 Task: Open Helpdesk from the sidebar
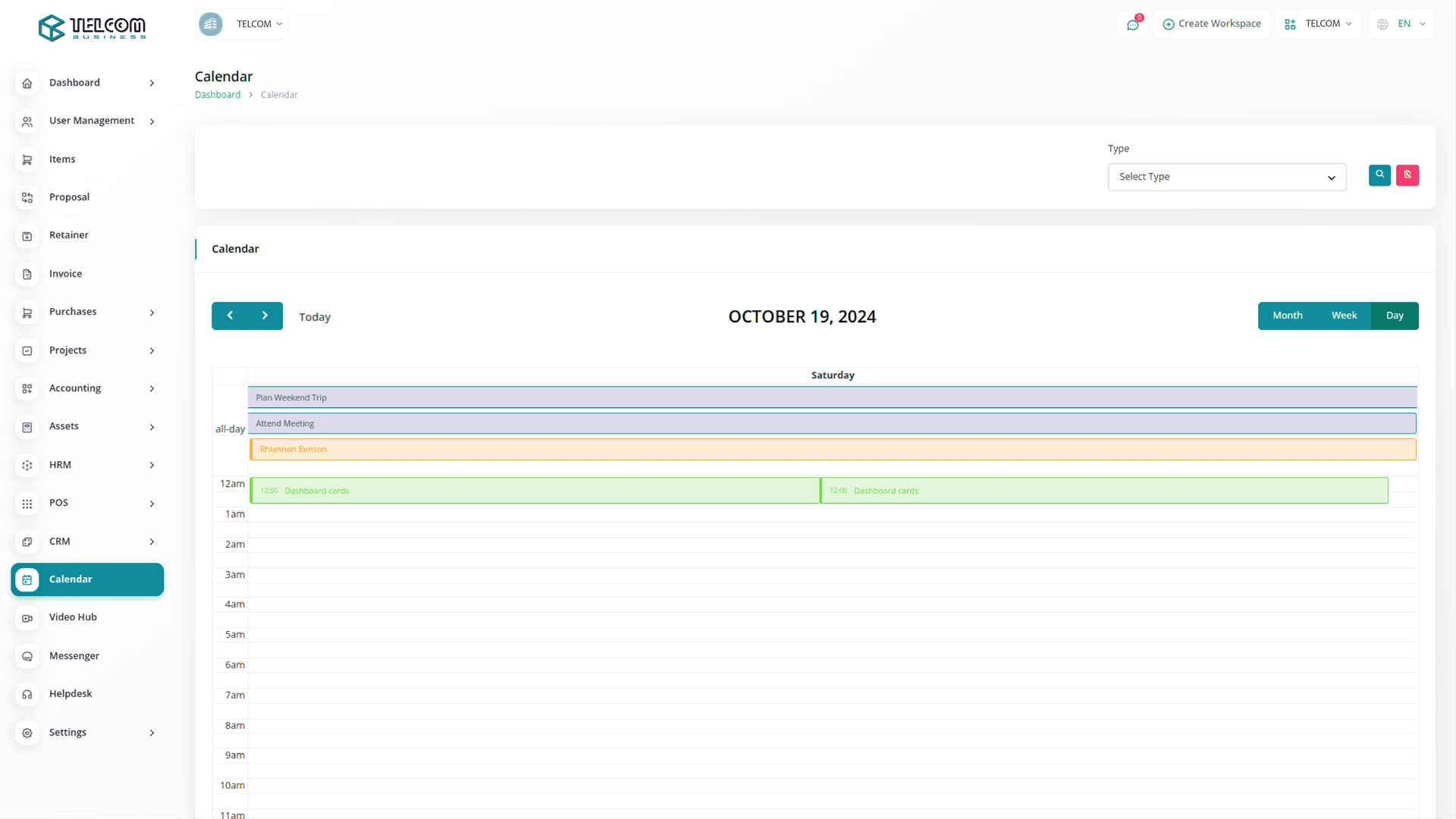pos(71,694)
